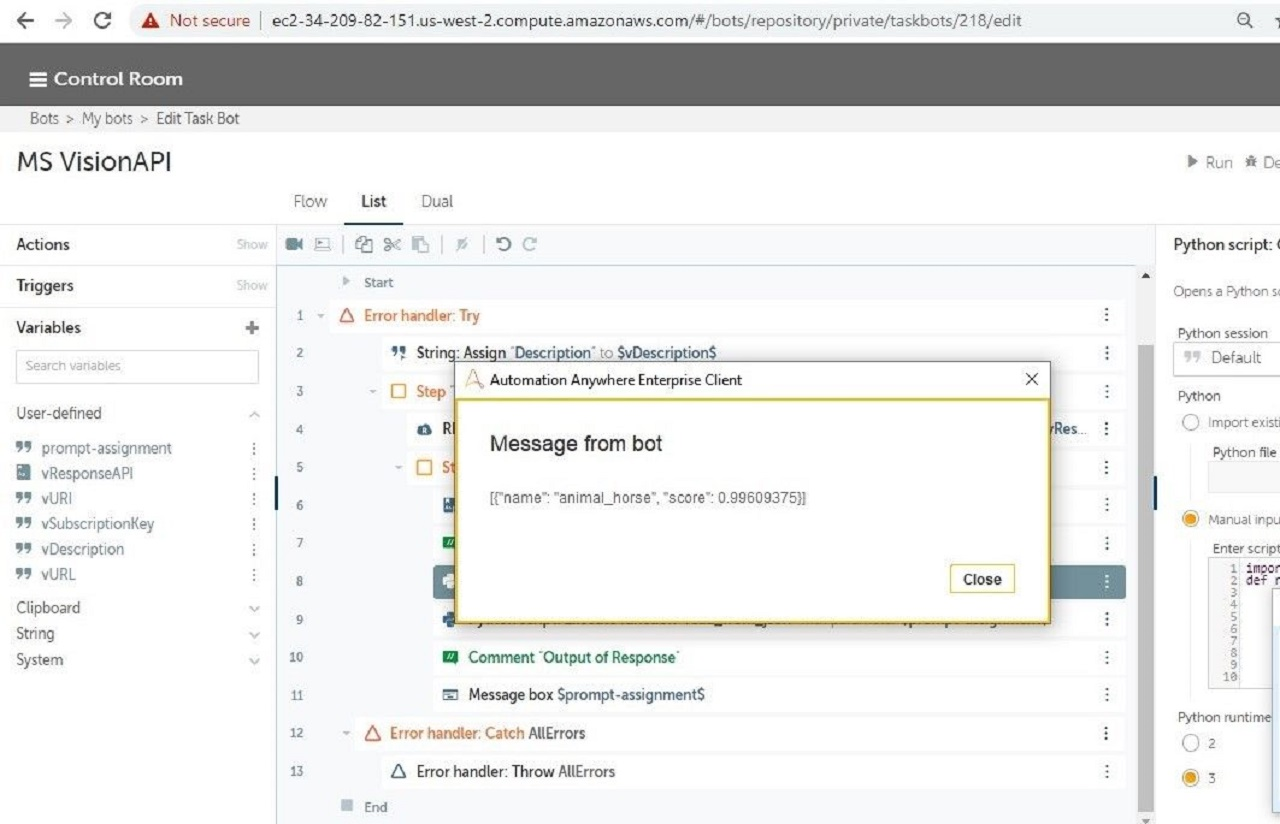Open options menu for vResponseAPI variable

pyautogui.click(x=254, y=474)
